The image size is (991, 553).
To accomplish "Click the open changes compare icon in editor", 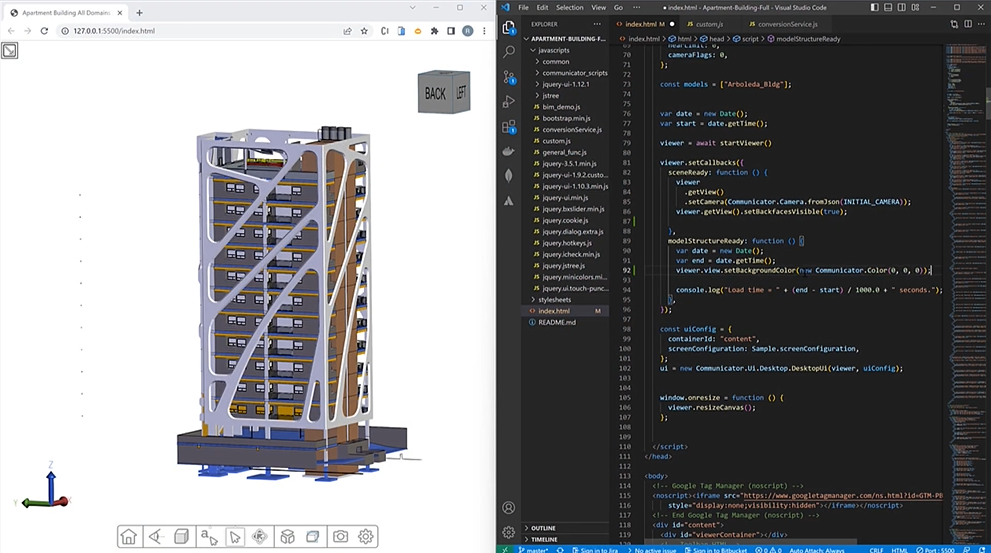I will point(954,24).
